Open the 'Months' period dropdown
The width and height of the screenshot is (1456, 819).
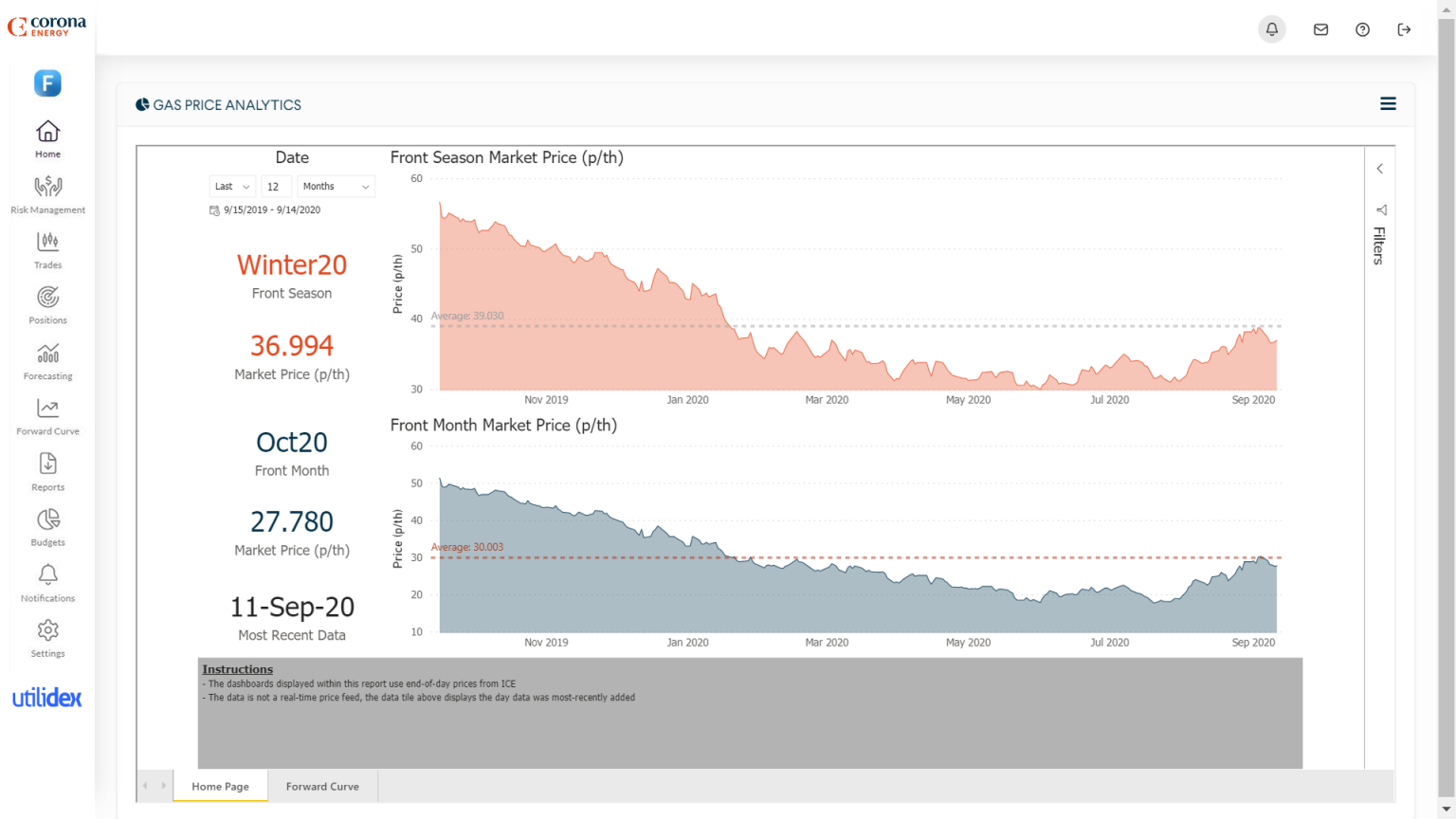[336, 187]
